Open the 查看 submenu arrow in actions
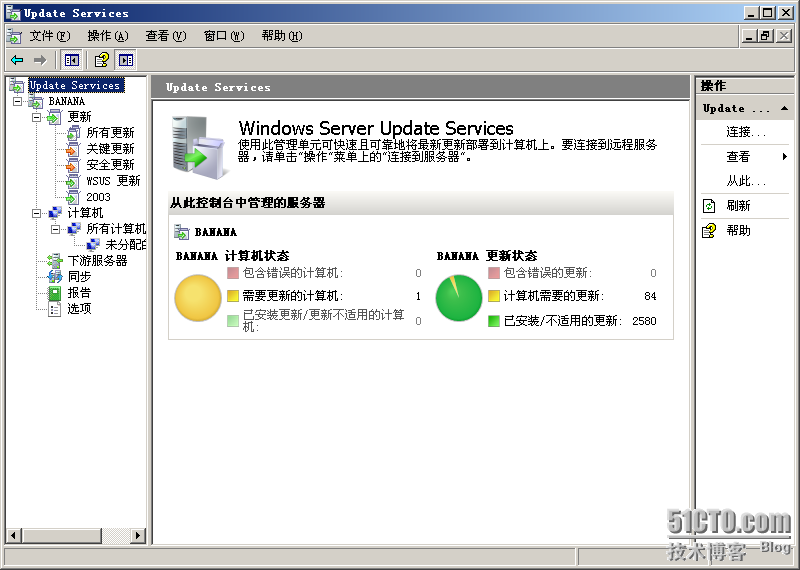The width and height of the screenshot is (800, 570). pos(785,157)
